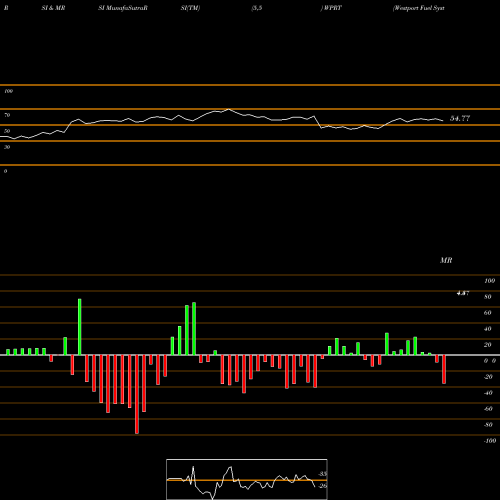Viewport: 500px width, 500px height.
Task: Click the MR axis label -80
Action: [x=488, y=425]
